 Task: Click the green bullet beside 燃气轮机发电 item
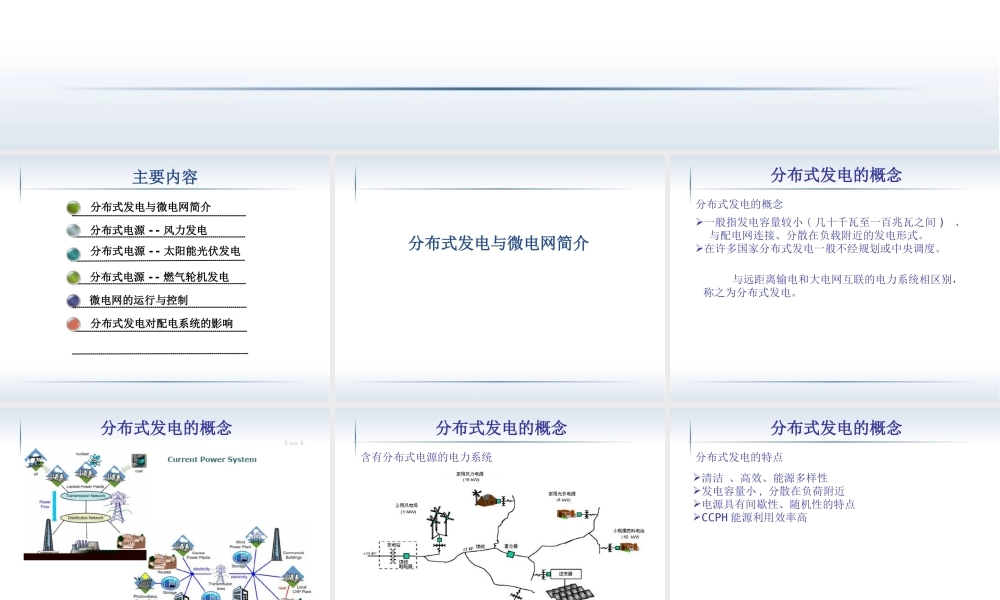tap(73, 277)
